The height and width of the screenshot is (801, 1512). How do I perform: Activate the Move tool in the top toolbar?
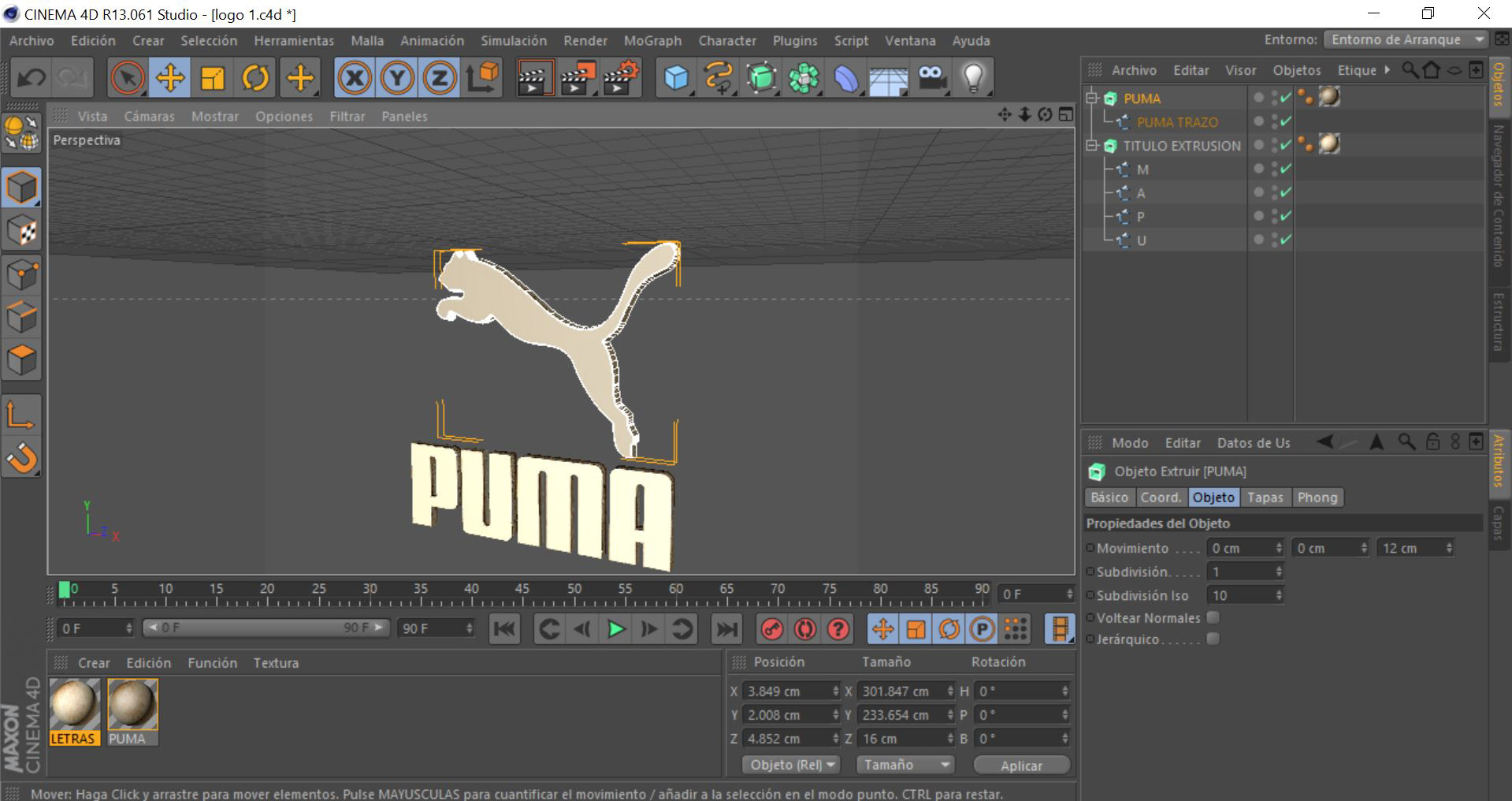coord(170,78)
